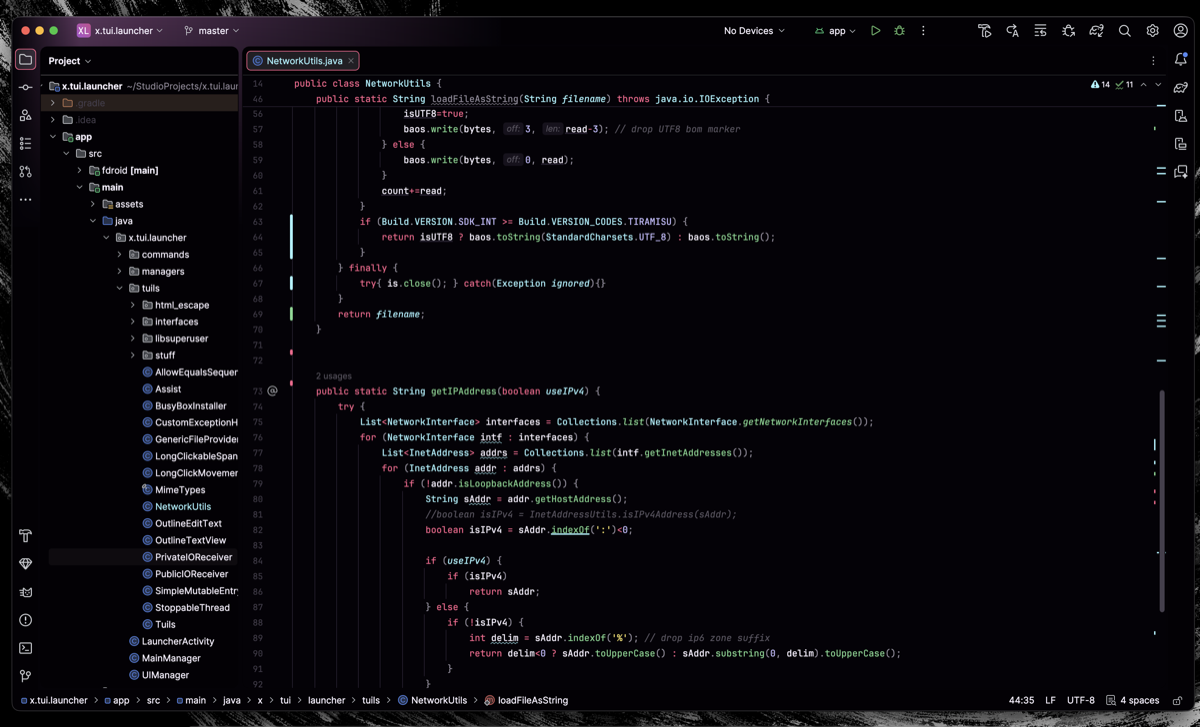Screen dimensions: 1200x727
Task: Open Search Everywhere magnifier
Action: (1125, 31)
